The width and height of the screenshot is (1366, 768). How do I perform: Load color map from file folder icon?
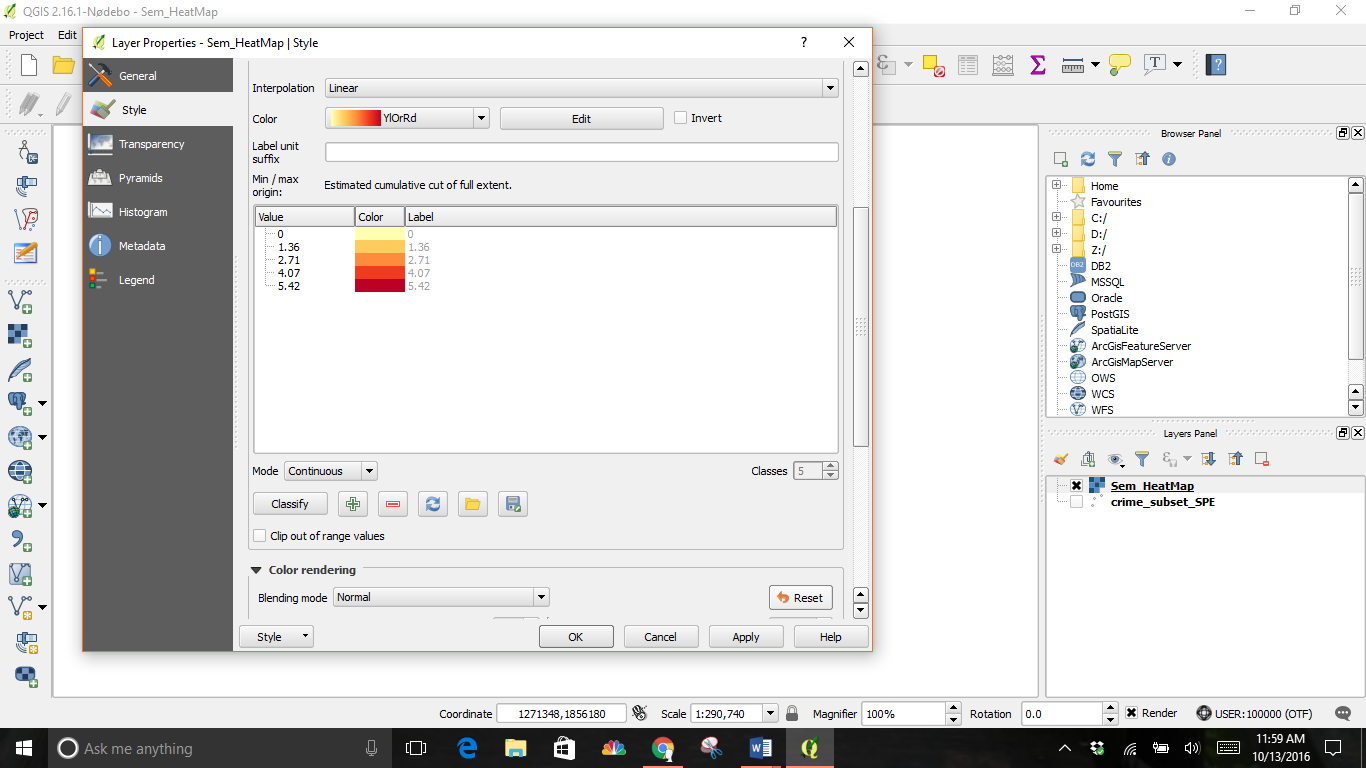472,504
